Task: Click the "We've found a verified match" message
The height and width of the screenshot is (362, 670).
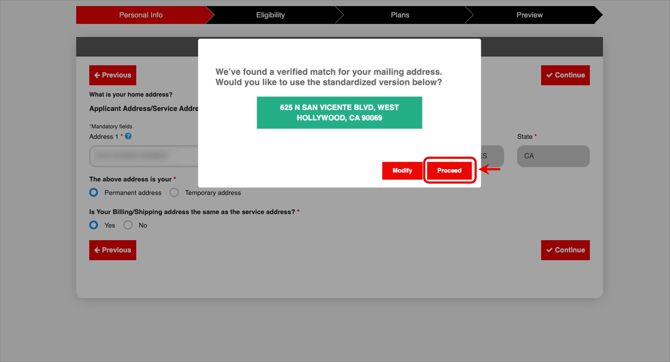Action: (329, 77)
